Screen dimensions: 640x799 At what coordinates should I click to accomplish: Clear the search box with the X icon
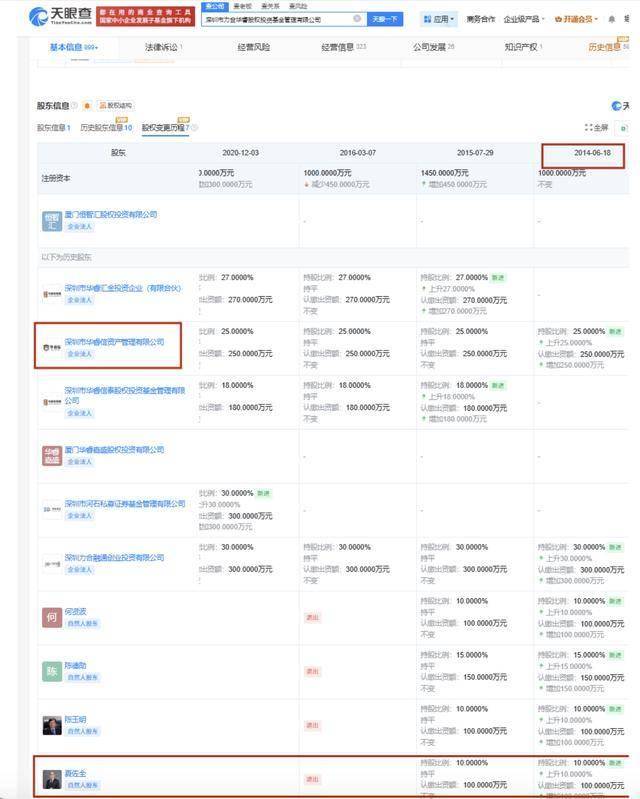[x=357, y=19]
